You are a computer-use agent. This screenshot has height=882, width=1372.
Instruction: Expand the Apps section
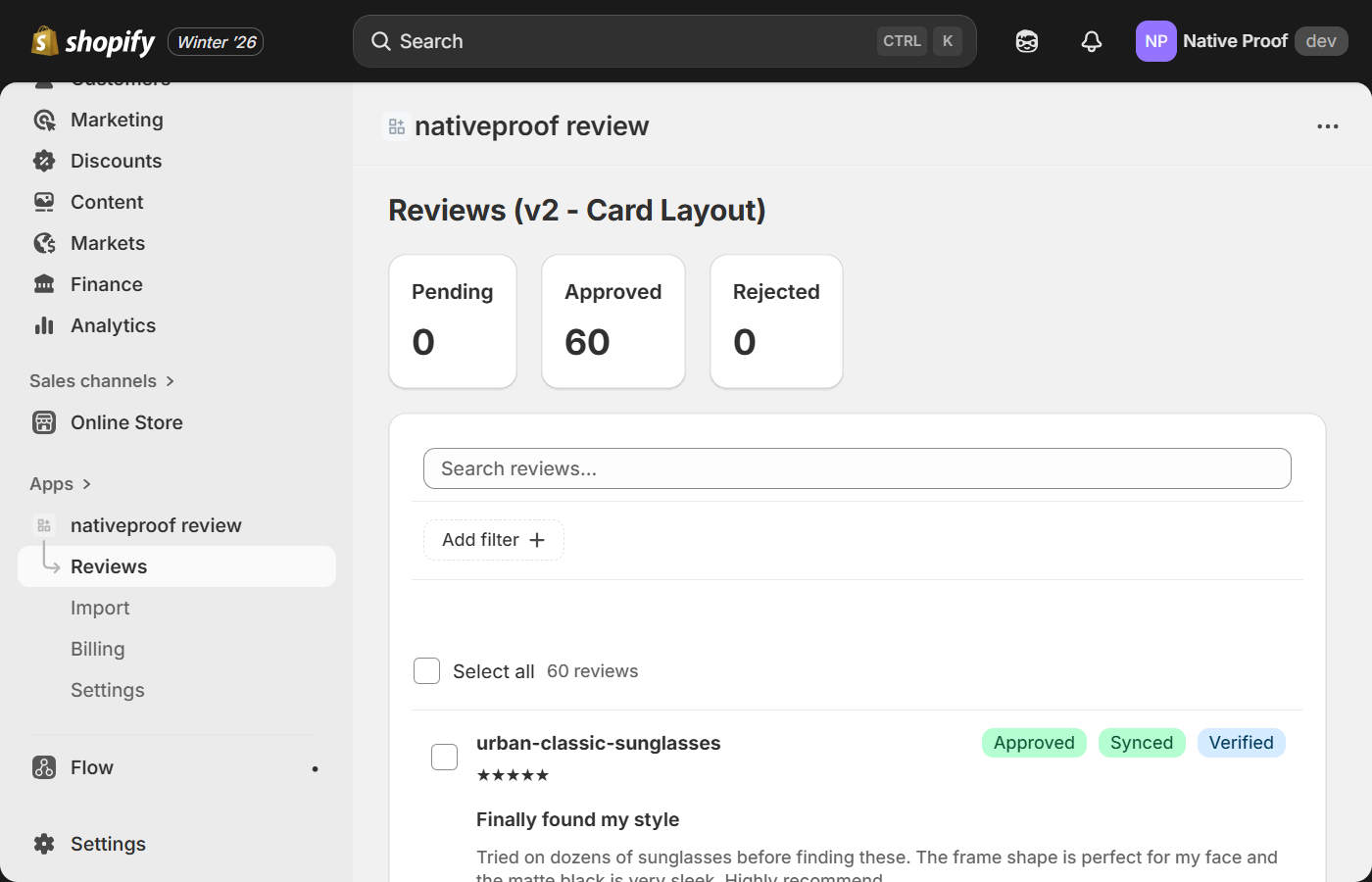(x=61, y=483)
